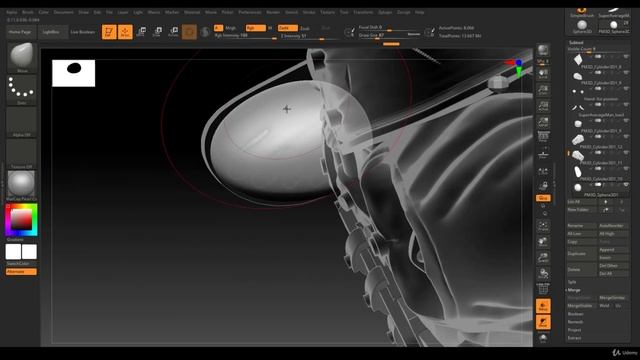Click the Move view icon in right shelf
Image resolution: width=640 pixels, height=360 pixels.
pyautogui.click(x=543, y=242)
